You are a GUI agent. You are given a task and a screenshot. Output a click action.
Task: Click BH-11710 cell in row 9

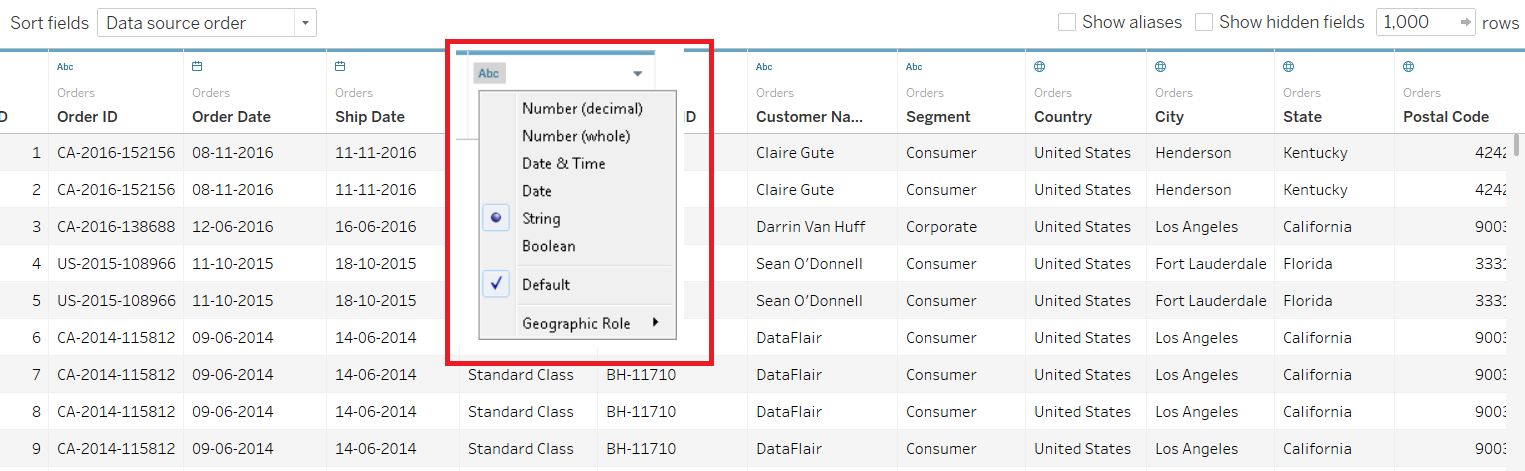pos(641,449)
